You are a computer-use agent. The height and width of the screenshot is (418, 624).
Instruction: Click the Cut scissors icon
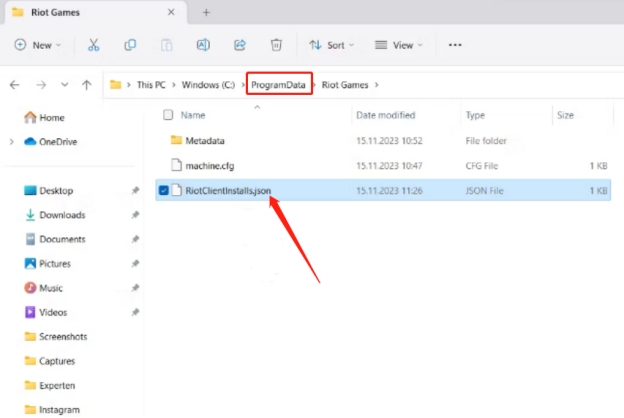93,45
